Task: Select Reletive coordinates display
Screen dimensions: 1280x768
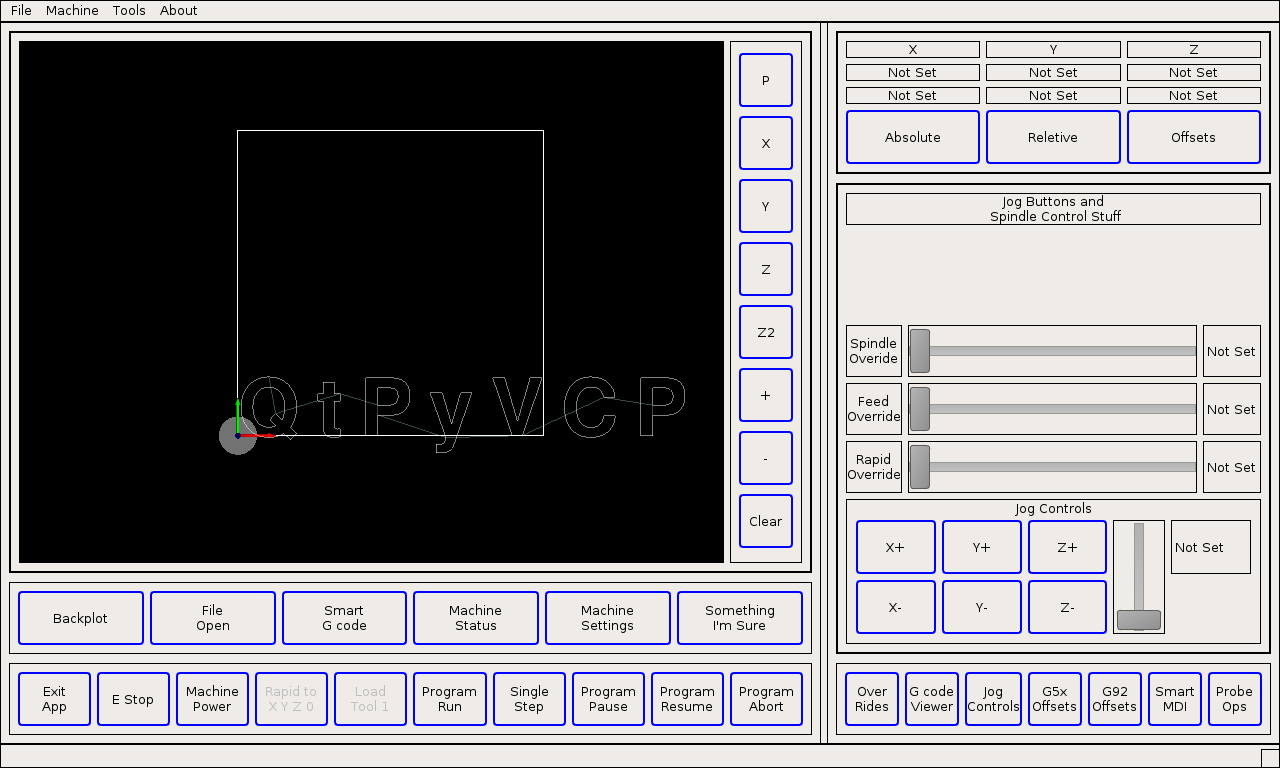Action: (1053, 137)
